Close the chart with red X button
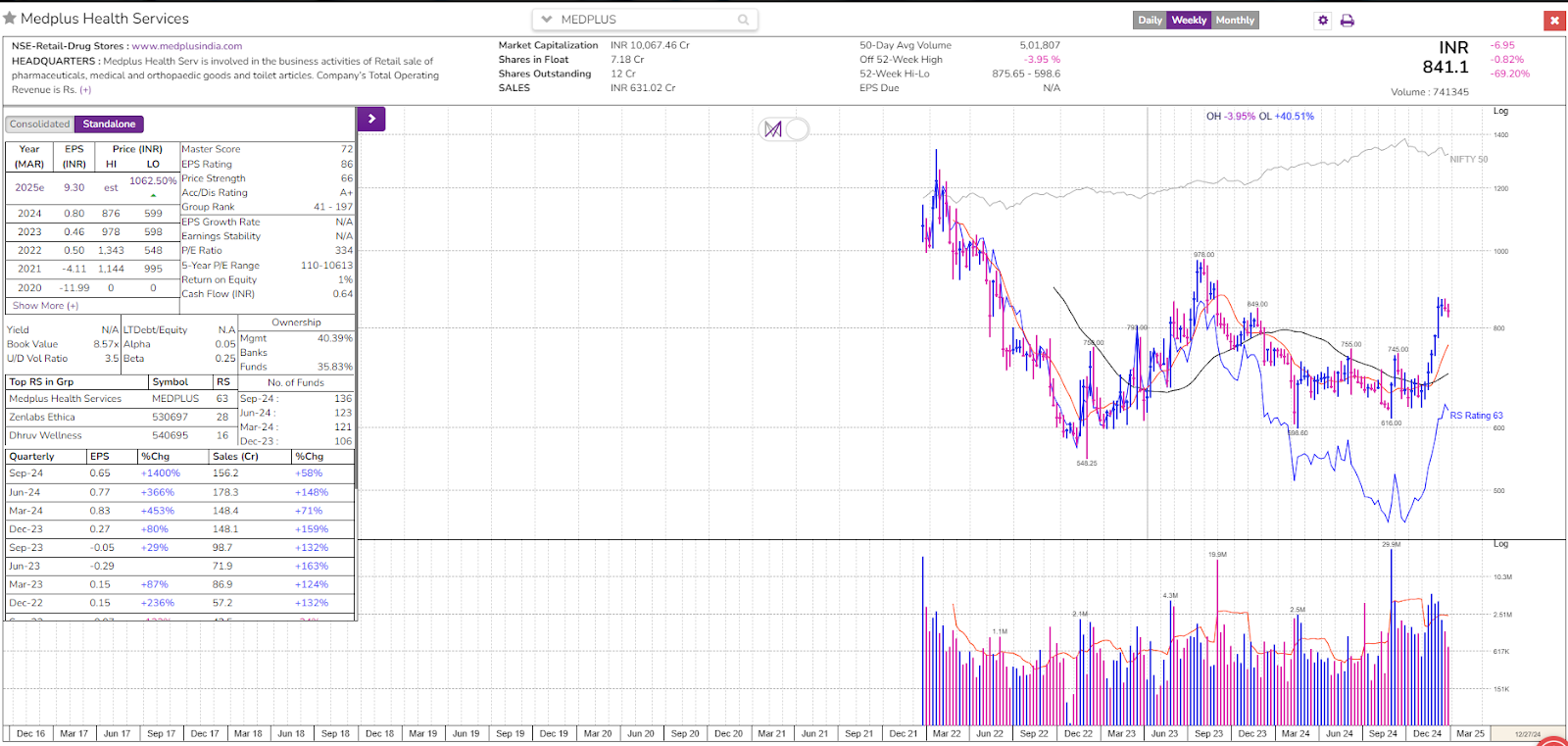 pyautogui.click(x=1554, y=20)
